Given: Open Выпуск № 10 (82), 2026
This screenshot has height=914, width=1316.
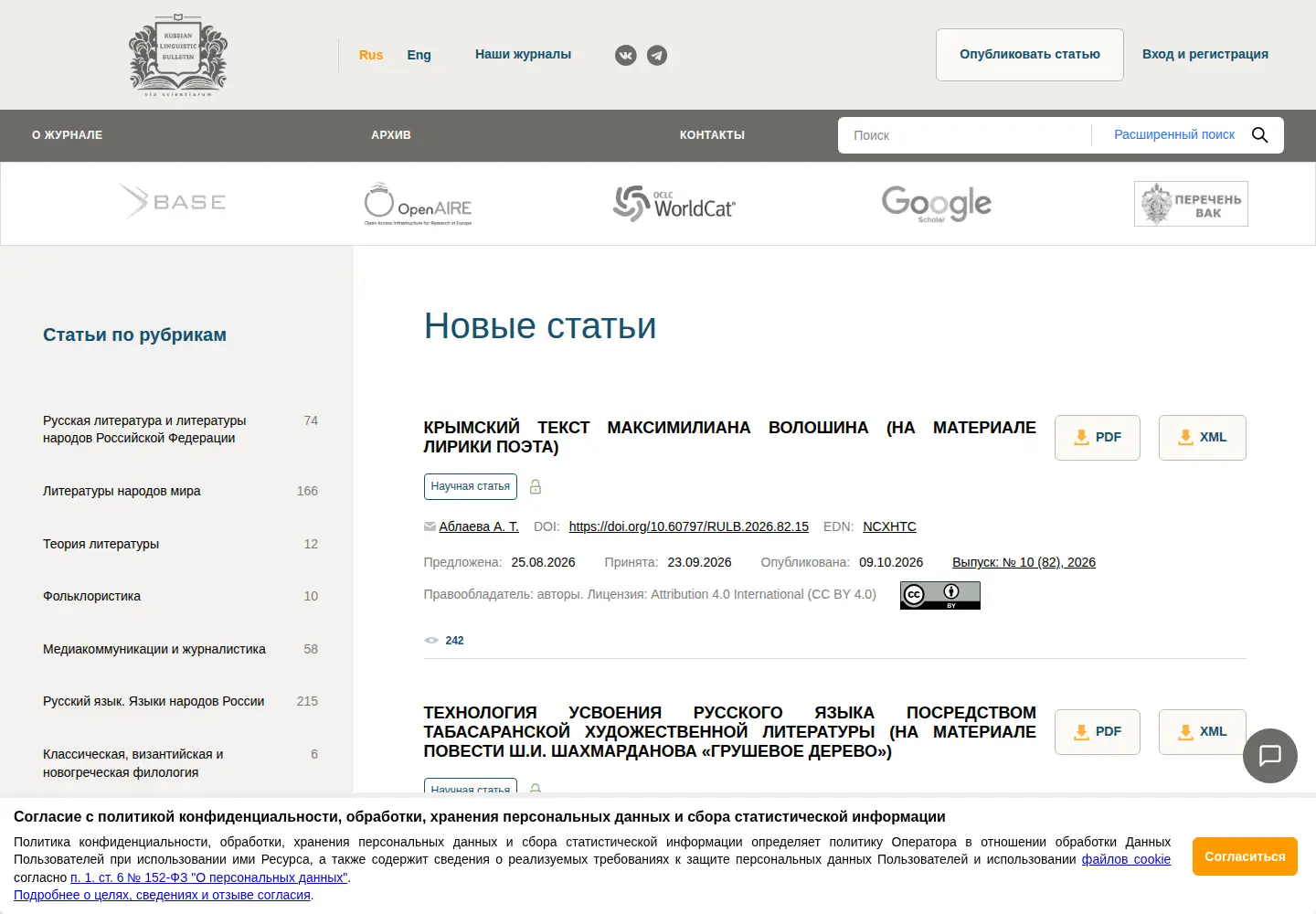Looking at the screenshot, I should pyautogui.click(x=1024, y=562).
